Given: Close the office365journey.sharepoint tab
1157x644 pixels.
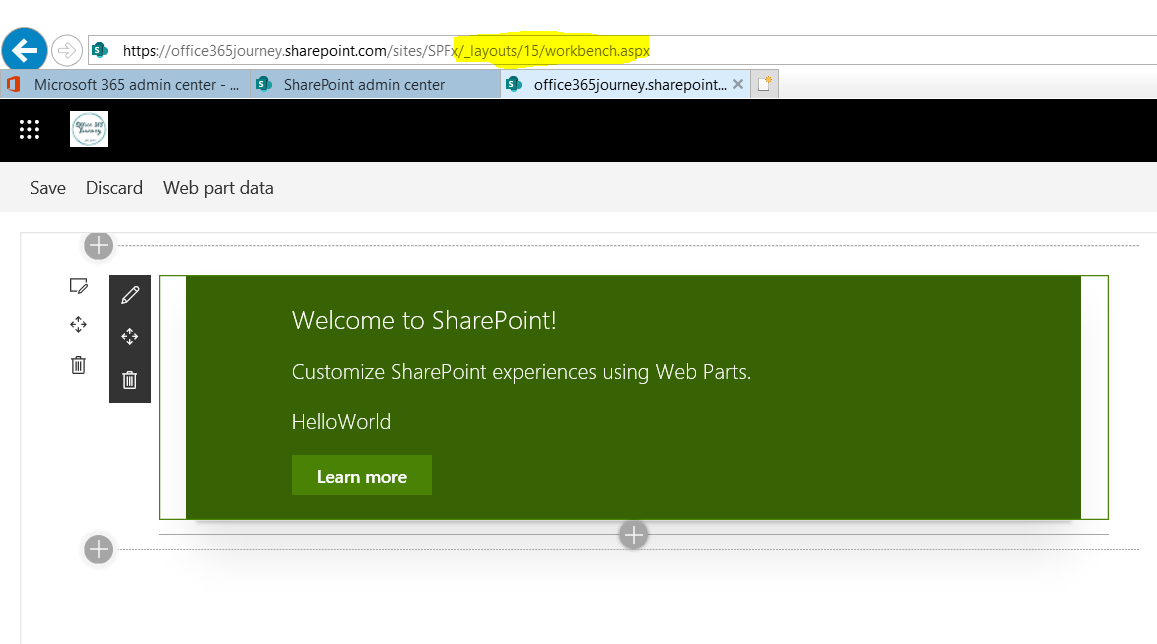Looking at the screenshot, I should tap(738, 84).
